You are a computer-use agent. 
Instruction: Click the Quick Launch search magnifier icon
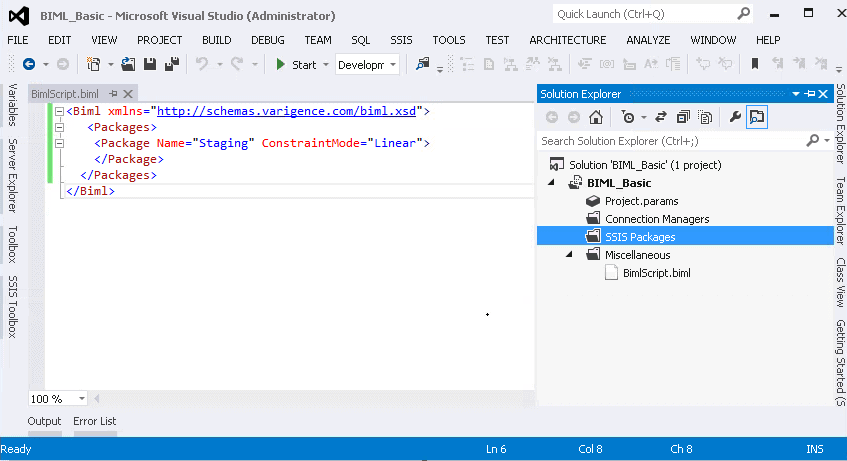(744, 14)
